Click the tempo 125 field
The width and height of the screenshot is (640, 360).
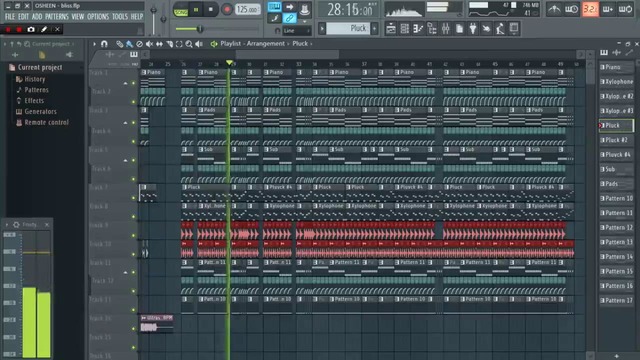tap(248, 9)
